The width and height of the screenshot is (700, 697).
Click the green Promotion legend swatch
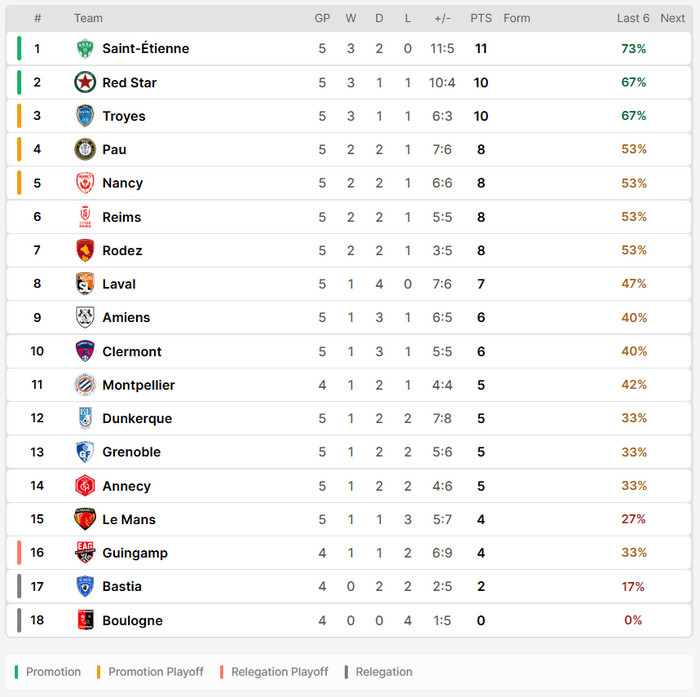point(17,672)
